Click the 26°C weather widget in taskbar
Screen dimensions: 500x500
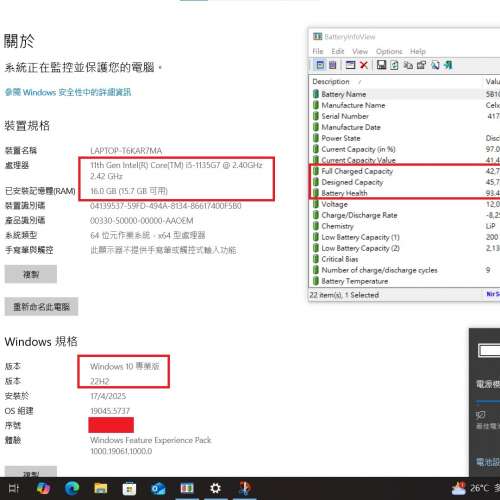click(x=475, y=488)
